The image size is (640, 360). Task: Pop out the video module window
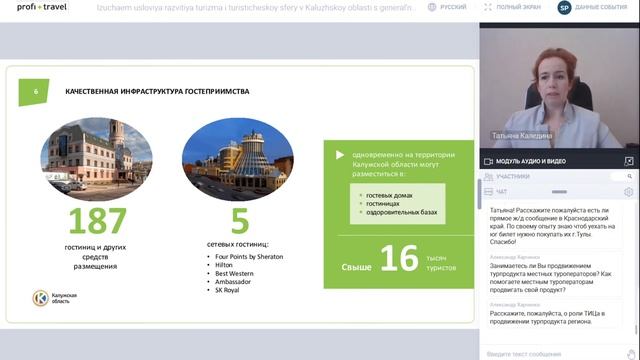pos(629,161)
